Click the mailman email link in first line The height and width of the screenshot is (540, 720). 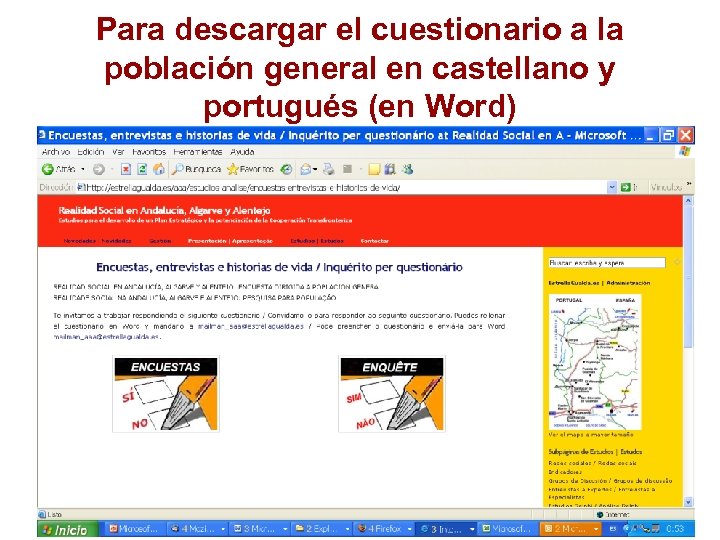tap(251, 326)
